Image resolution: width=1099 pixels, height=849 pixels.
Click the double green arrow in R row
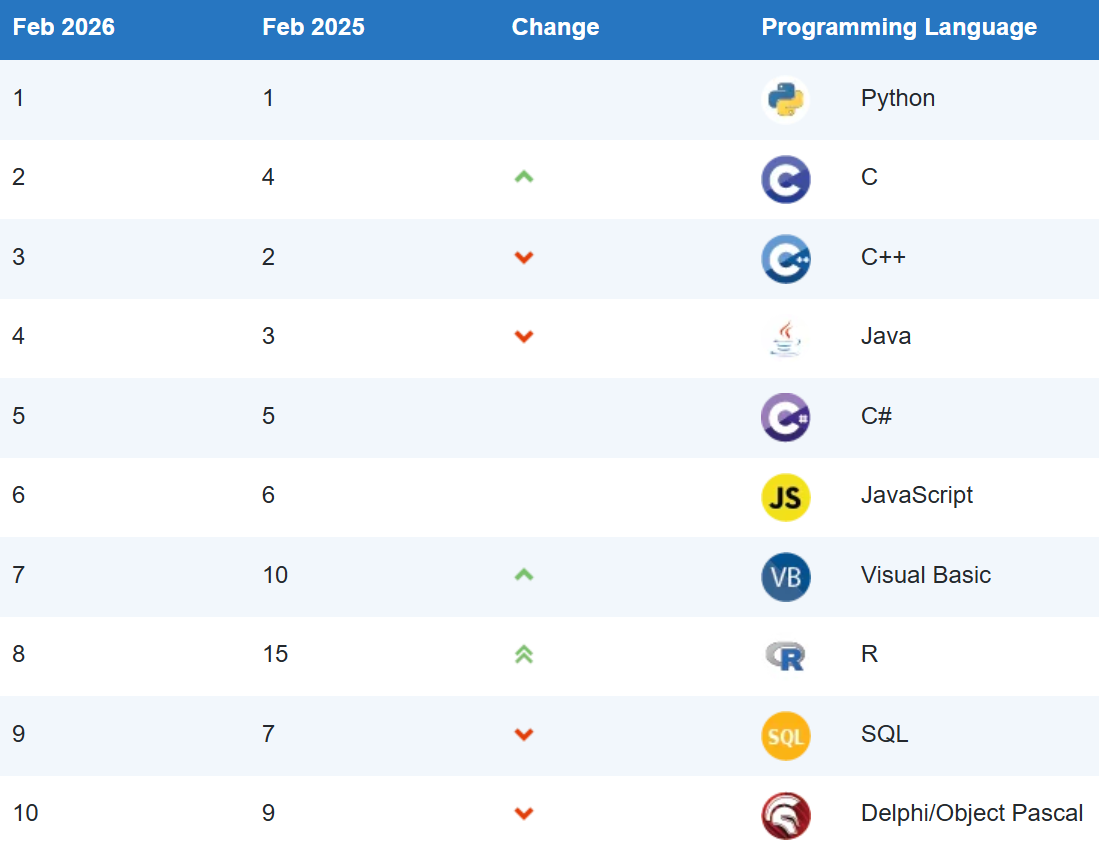524,654
